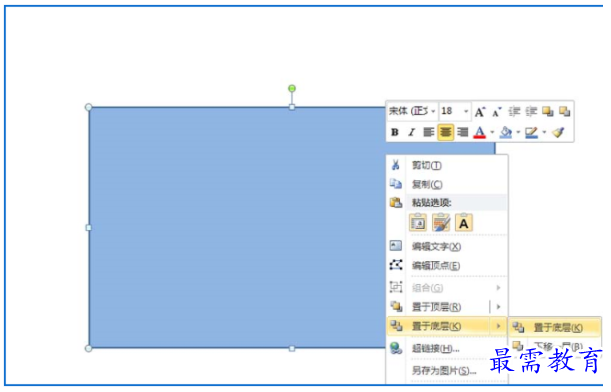Screen dimensions: 611x392
Task: Select 置于底层(K) in the submenu
Action: point(555,327)
